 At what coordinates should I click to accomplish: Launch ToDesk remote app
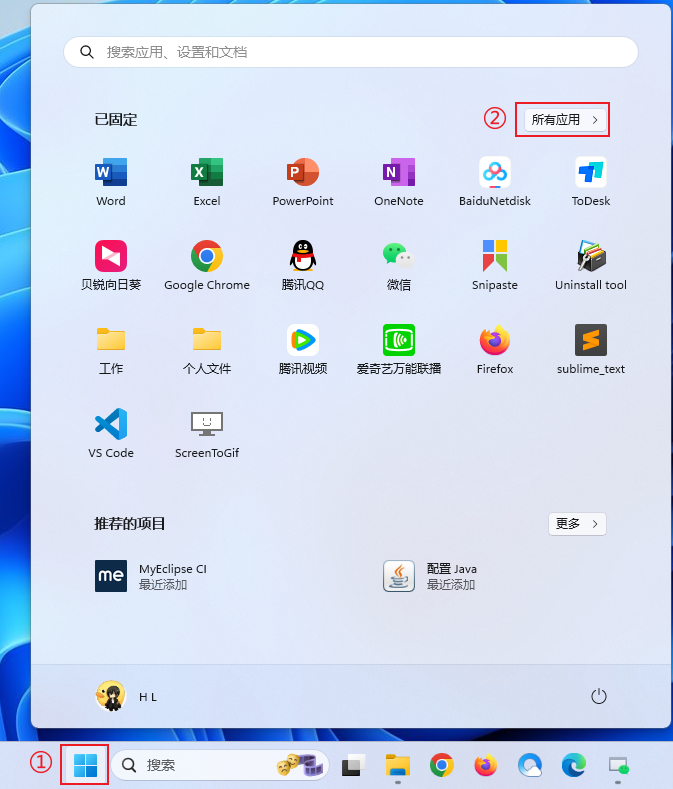(591, 182)
